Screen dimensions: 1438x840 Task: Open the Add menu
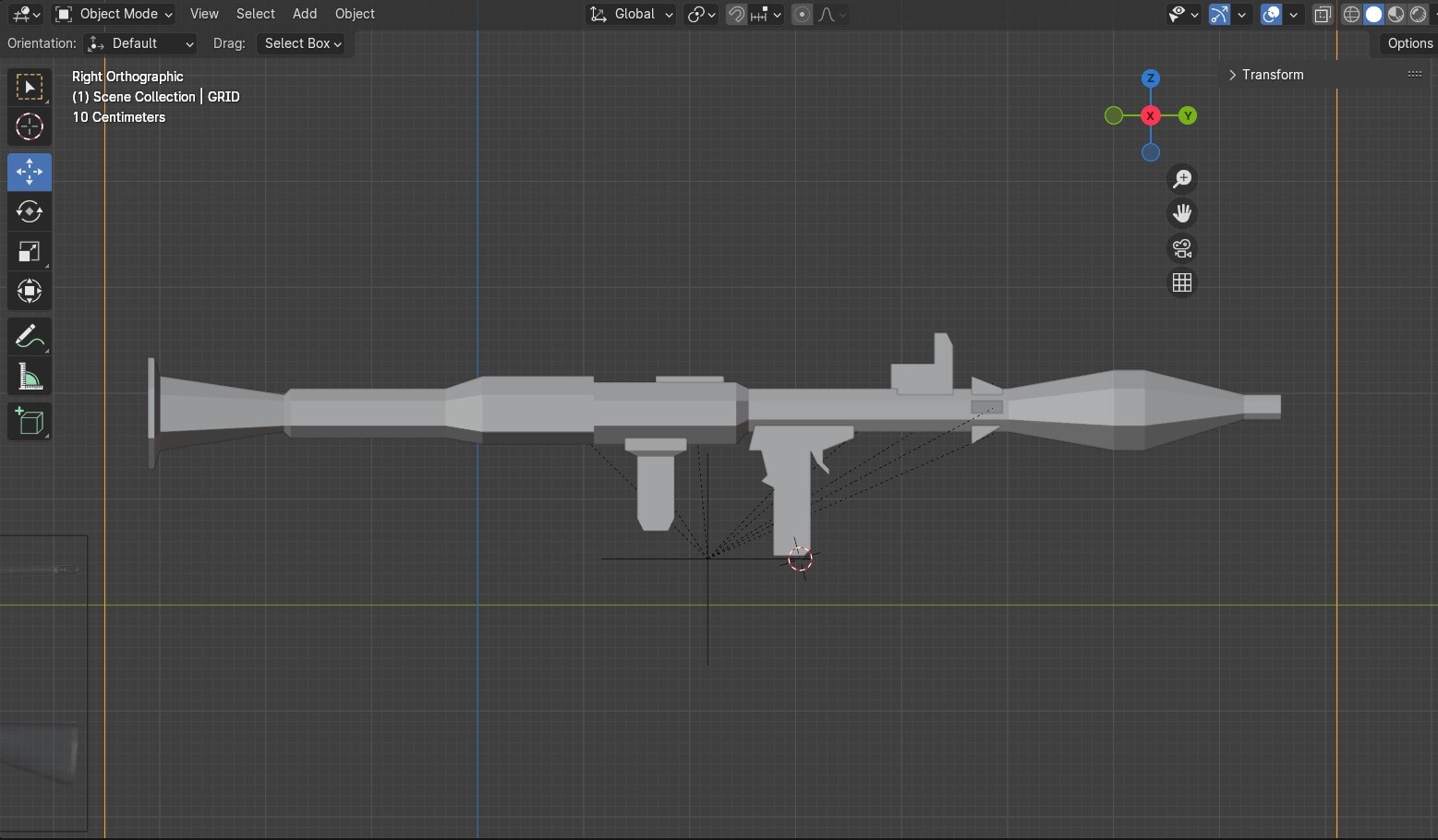[x=305, y=14]
